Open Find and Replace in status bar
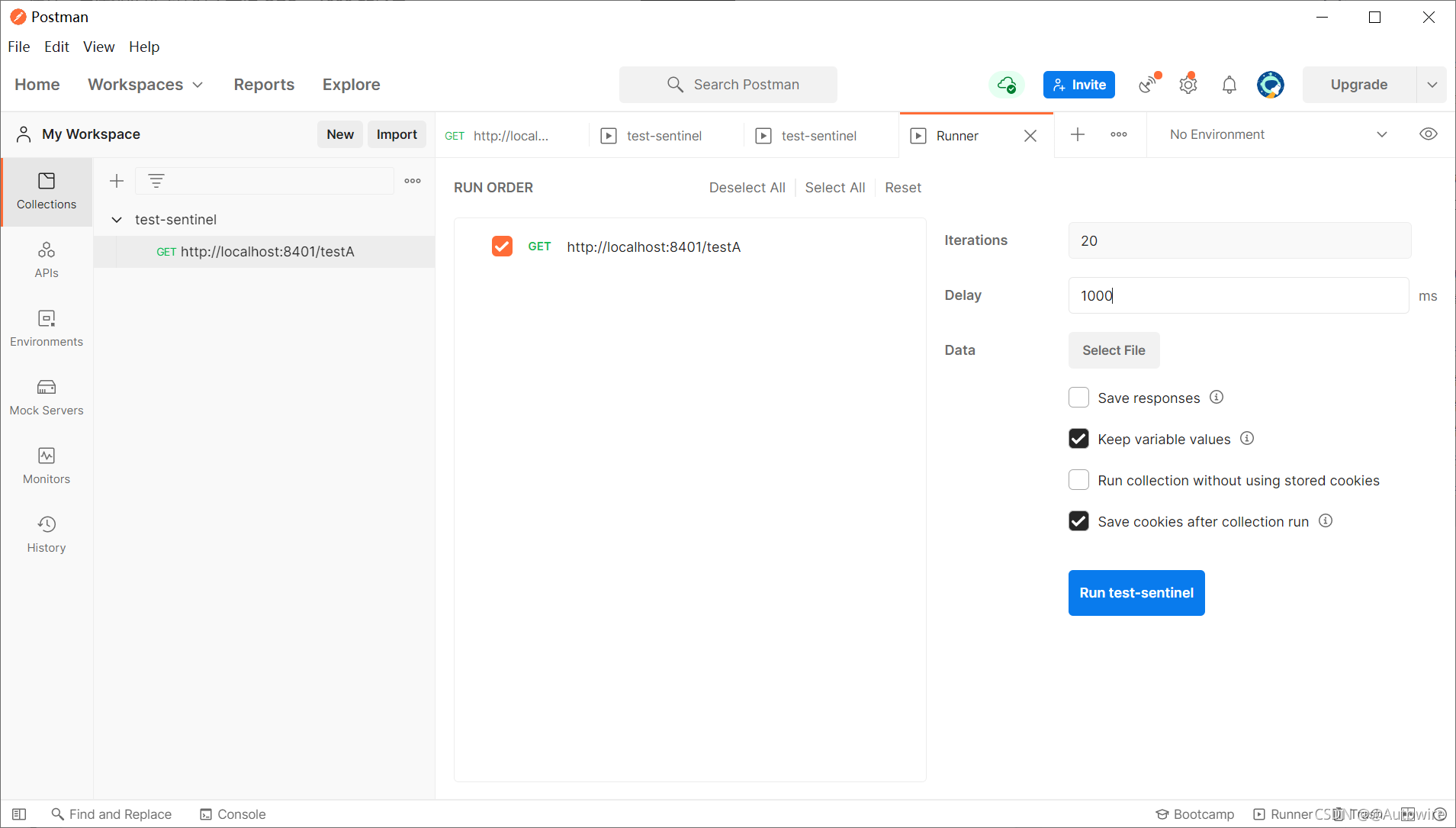Viewport: 1456px width, 828px height. click(x=111, y=814)
